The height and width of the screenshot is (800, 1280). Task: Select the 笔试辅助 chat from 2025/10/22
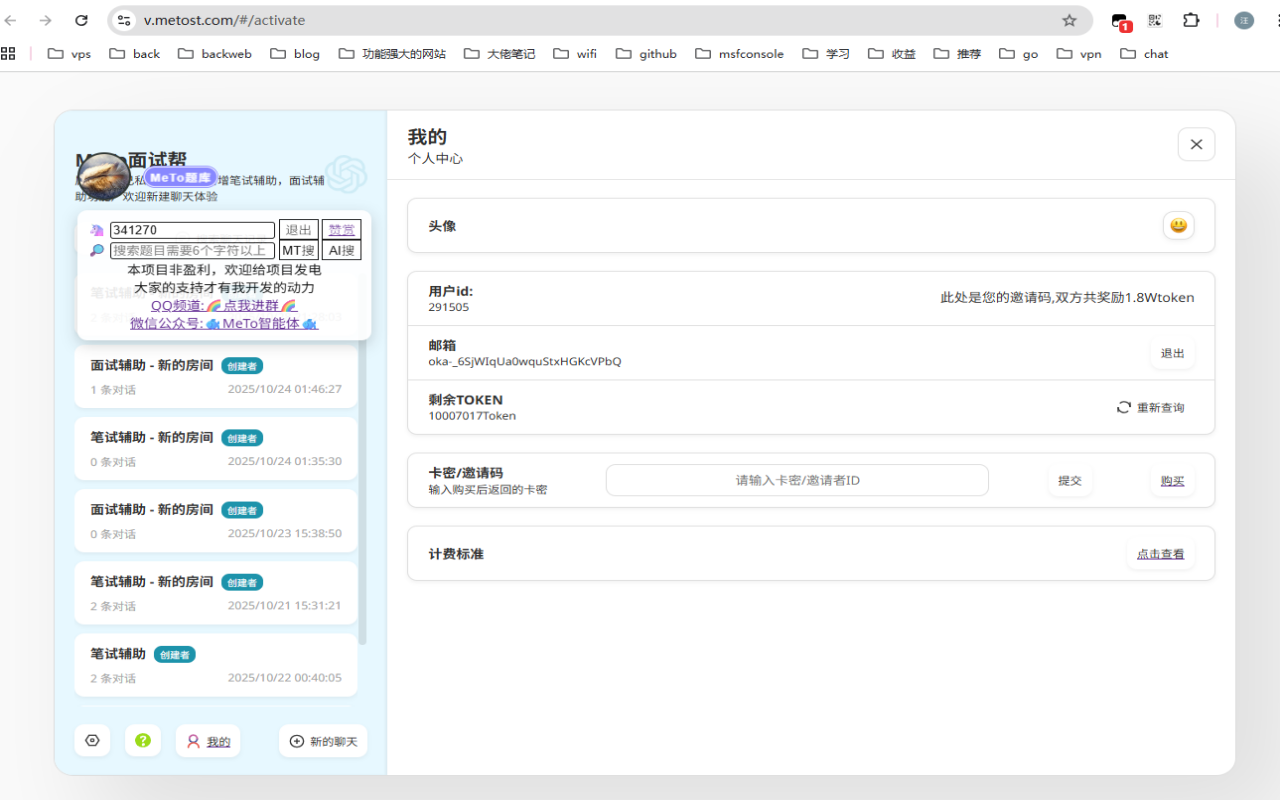pyautogui.click(x=216, y=665)
